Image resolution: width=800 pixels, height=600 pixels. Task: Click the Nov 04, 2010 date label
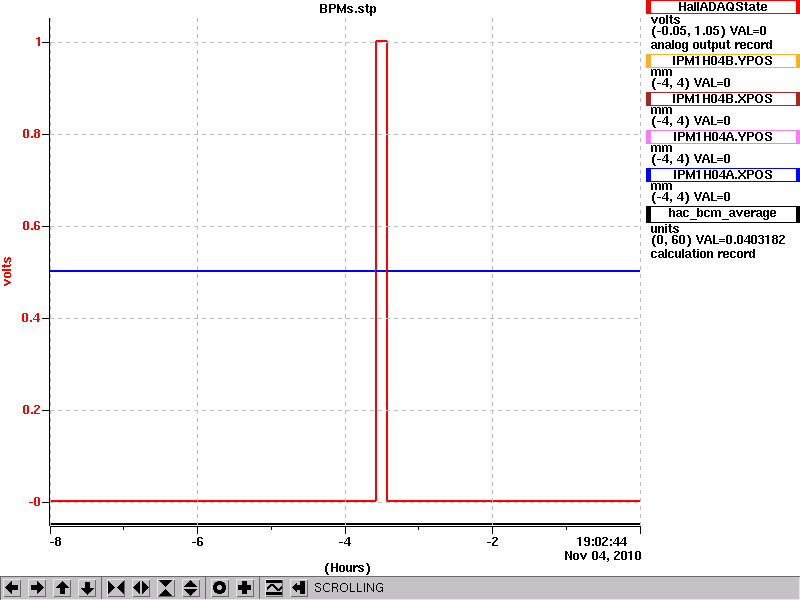[603, 556]
